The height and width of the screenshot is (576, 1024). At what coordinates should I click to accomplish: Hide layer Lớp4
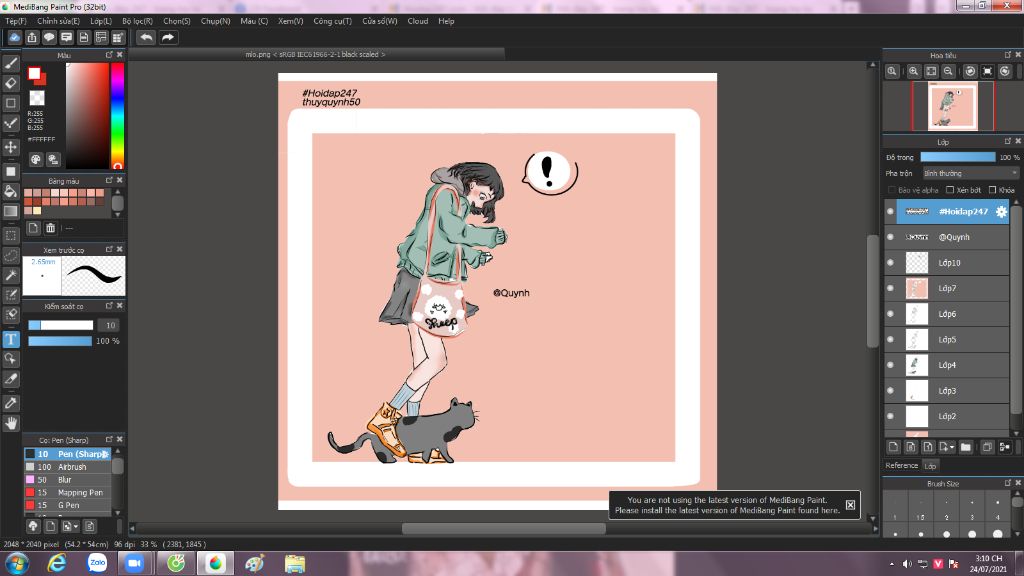pos(890,365)
